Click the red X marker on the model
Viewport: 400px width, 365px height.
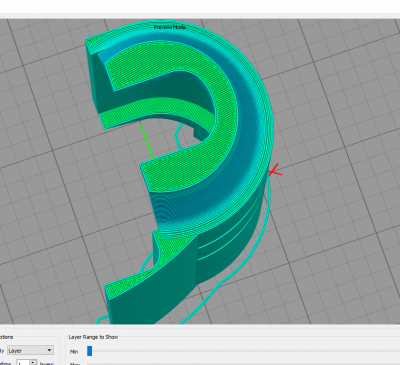[x=275, y=171]
